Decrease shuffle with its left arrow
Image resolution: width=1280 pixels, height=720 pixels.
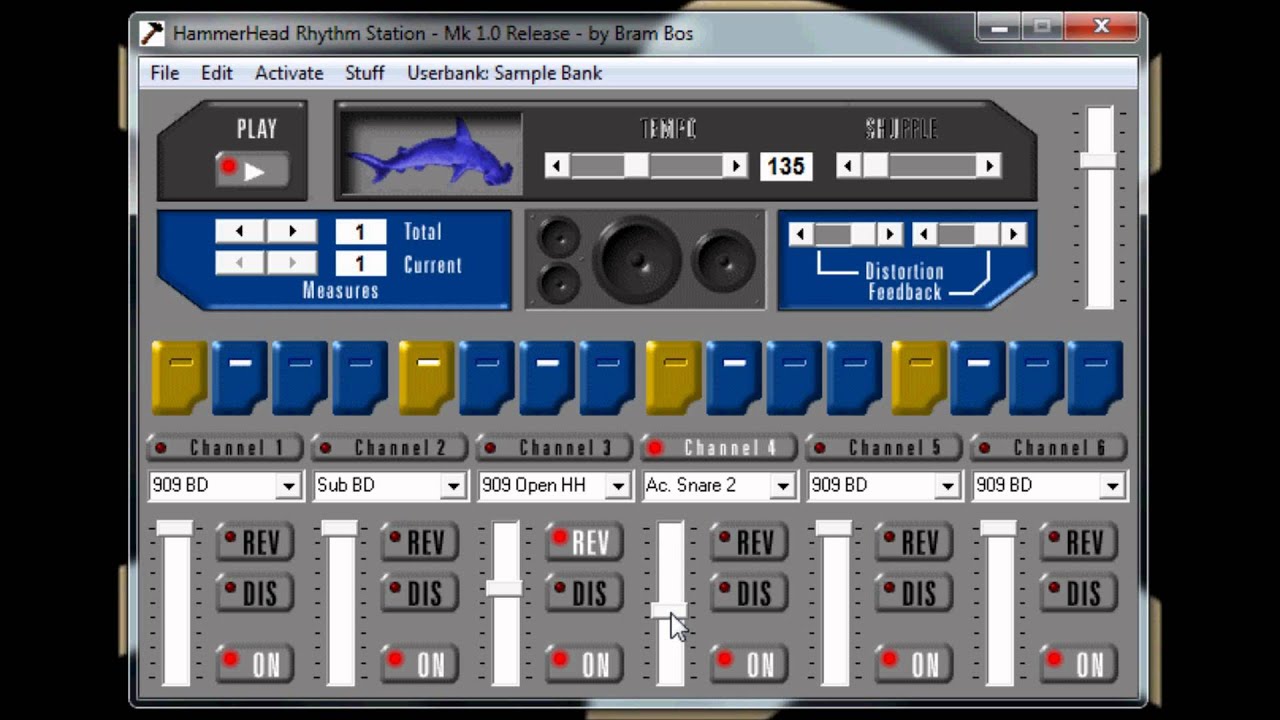[x=849, y=166]
